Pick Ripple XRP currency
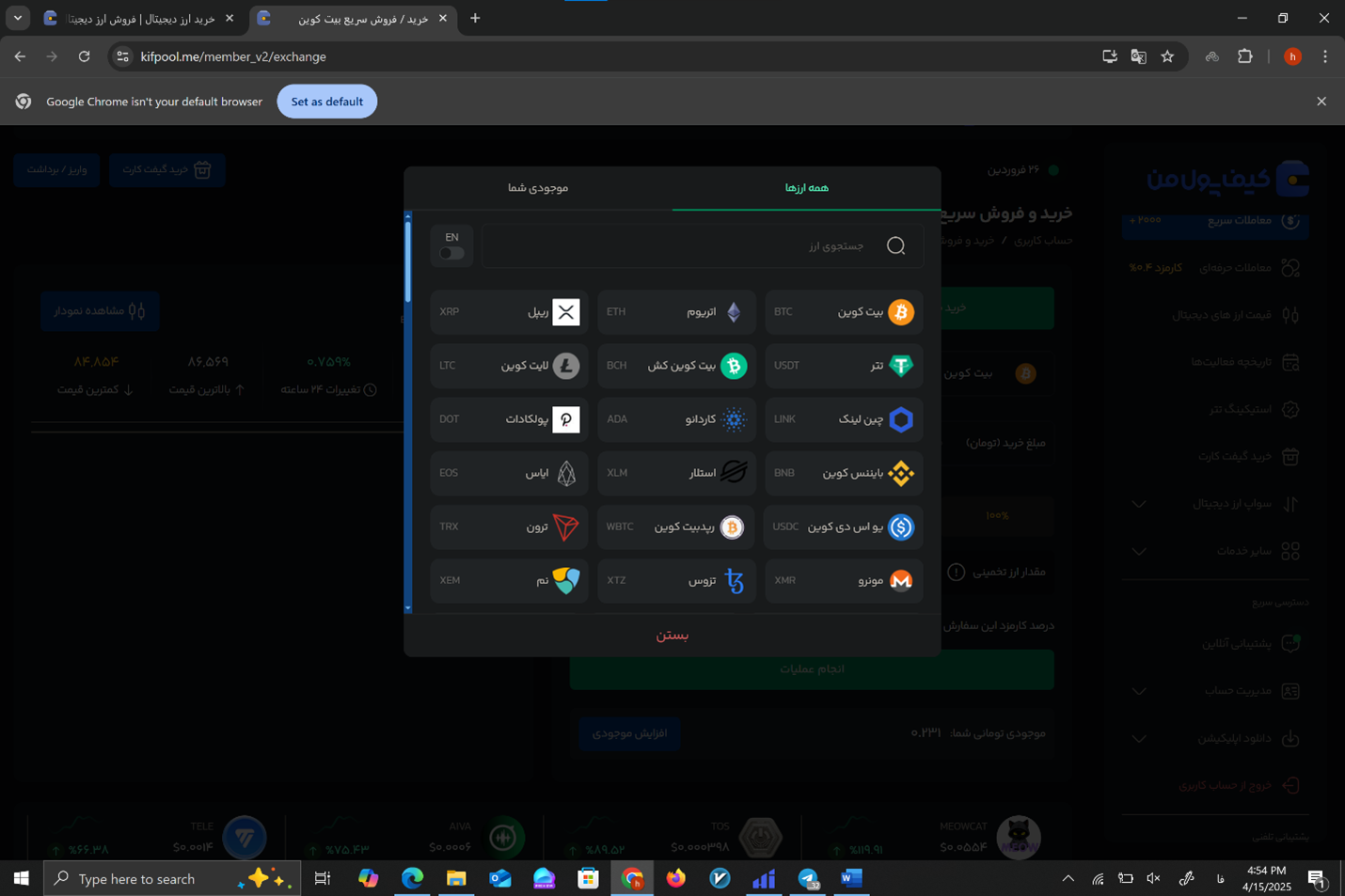Screen dimensions: 1345x896 509,312
